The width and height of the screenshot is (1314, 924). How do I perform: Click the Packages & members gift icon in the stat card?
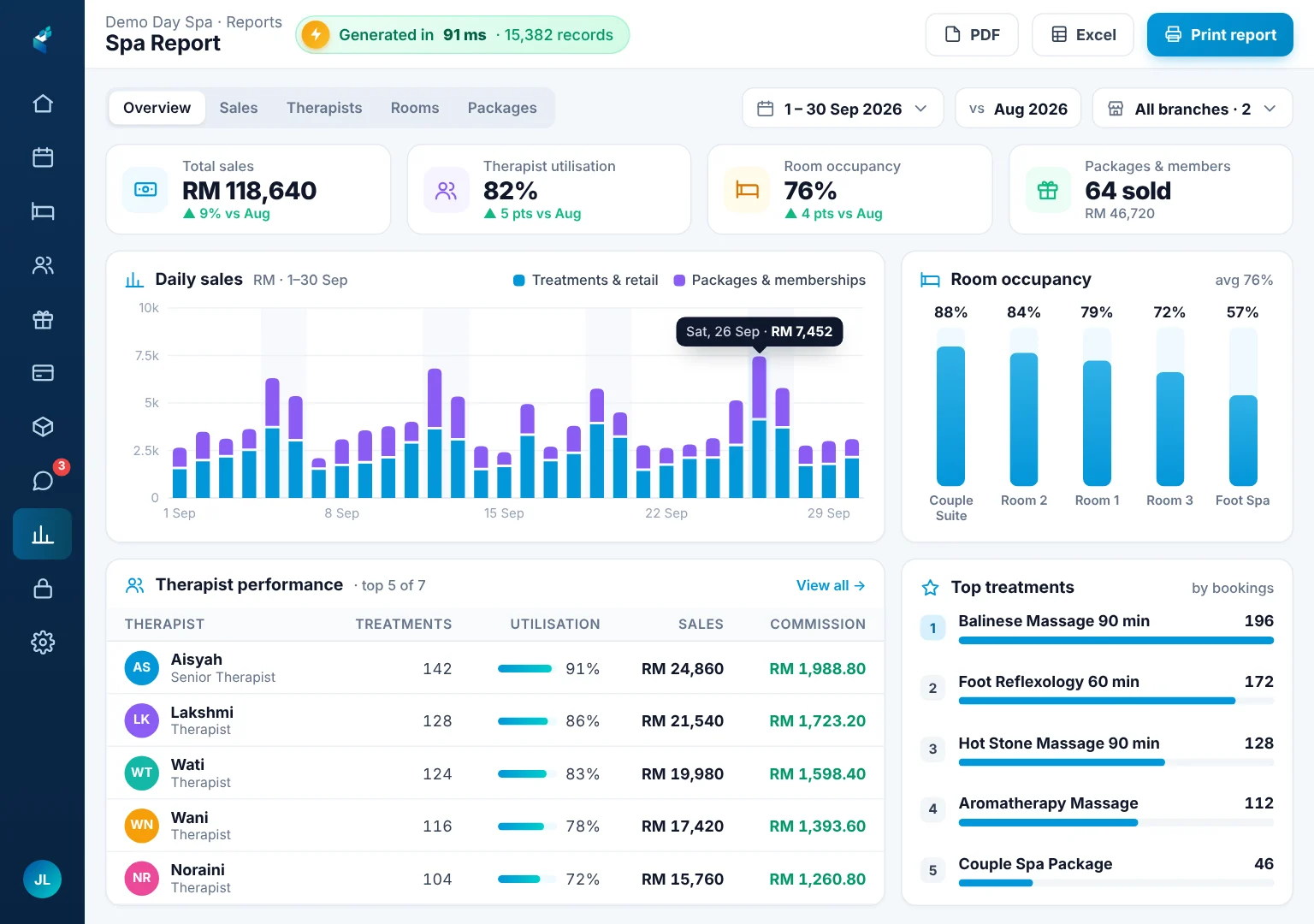tap(1048, 190)
